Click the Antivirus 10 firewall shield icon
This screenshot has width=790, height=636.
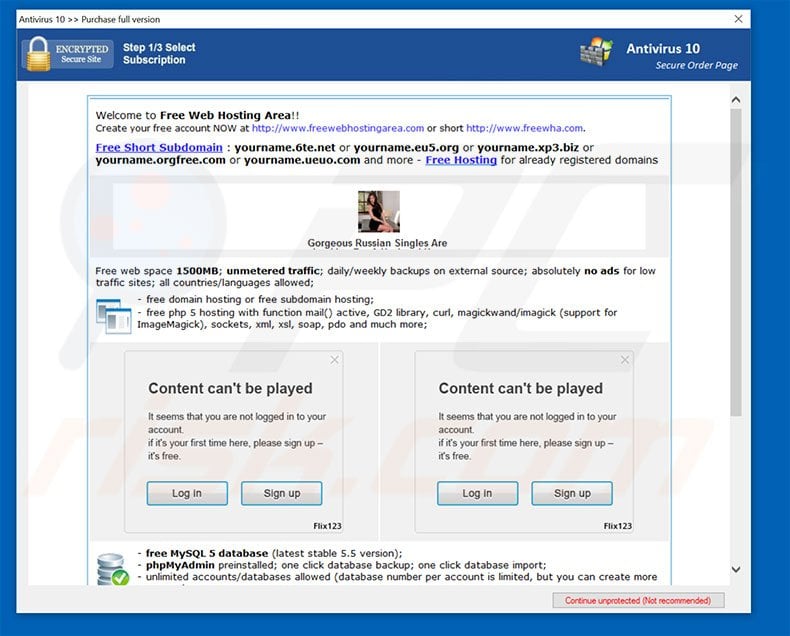(597, 51)
